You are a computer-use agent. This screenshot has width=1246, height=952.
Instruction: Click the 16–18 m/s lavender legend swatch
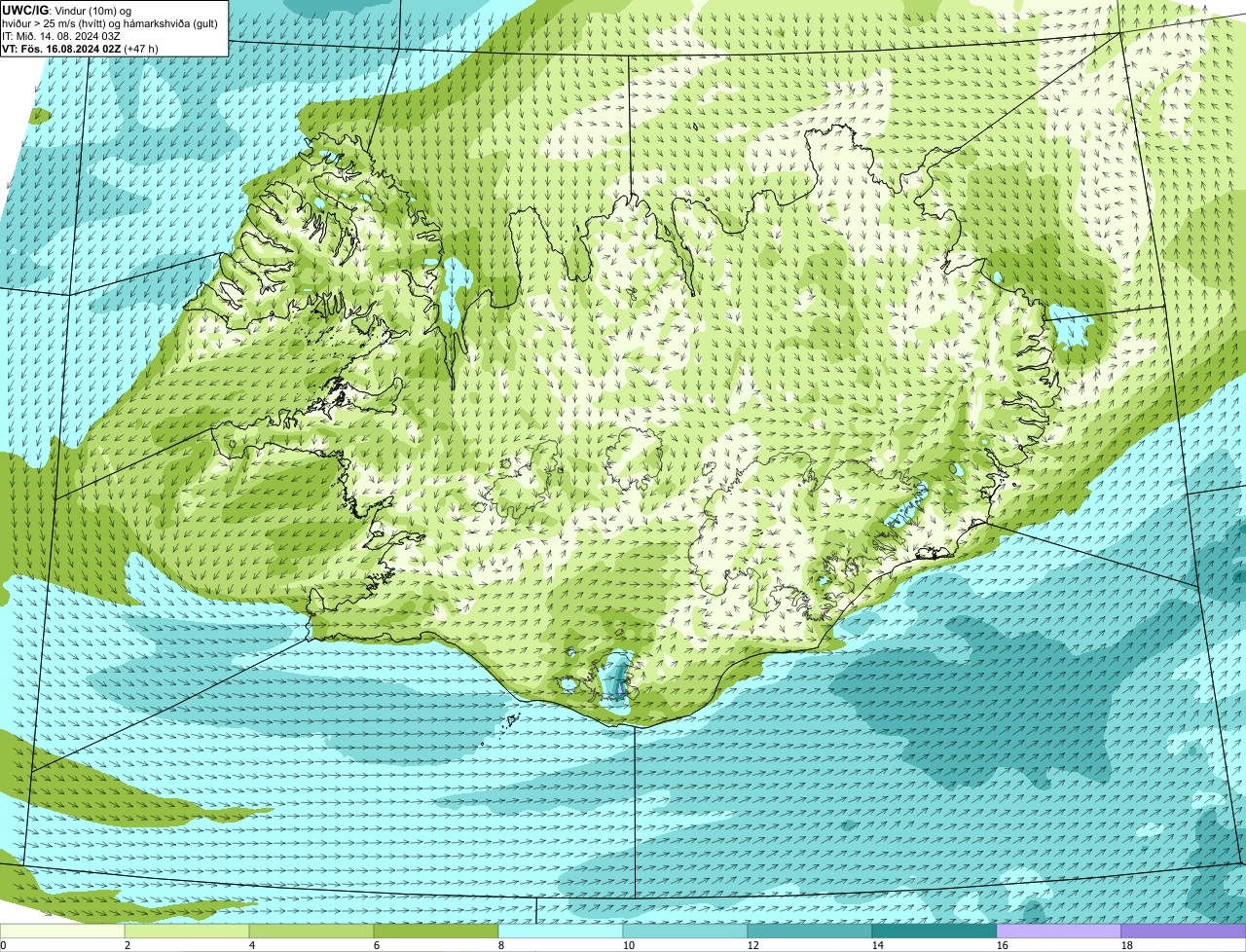(1059, 931)
